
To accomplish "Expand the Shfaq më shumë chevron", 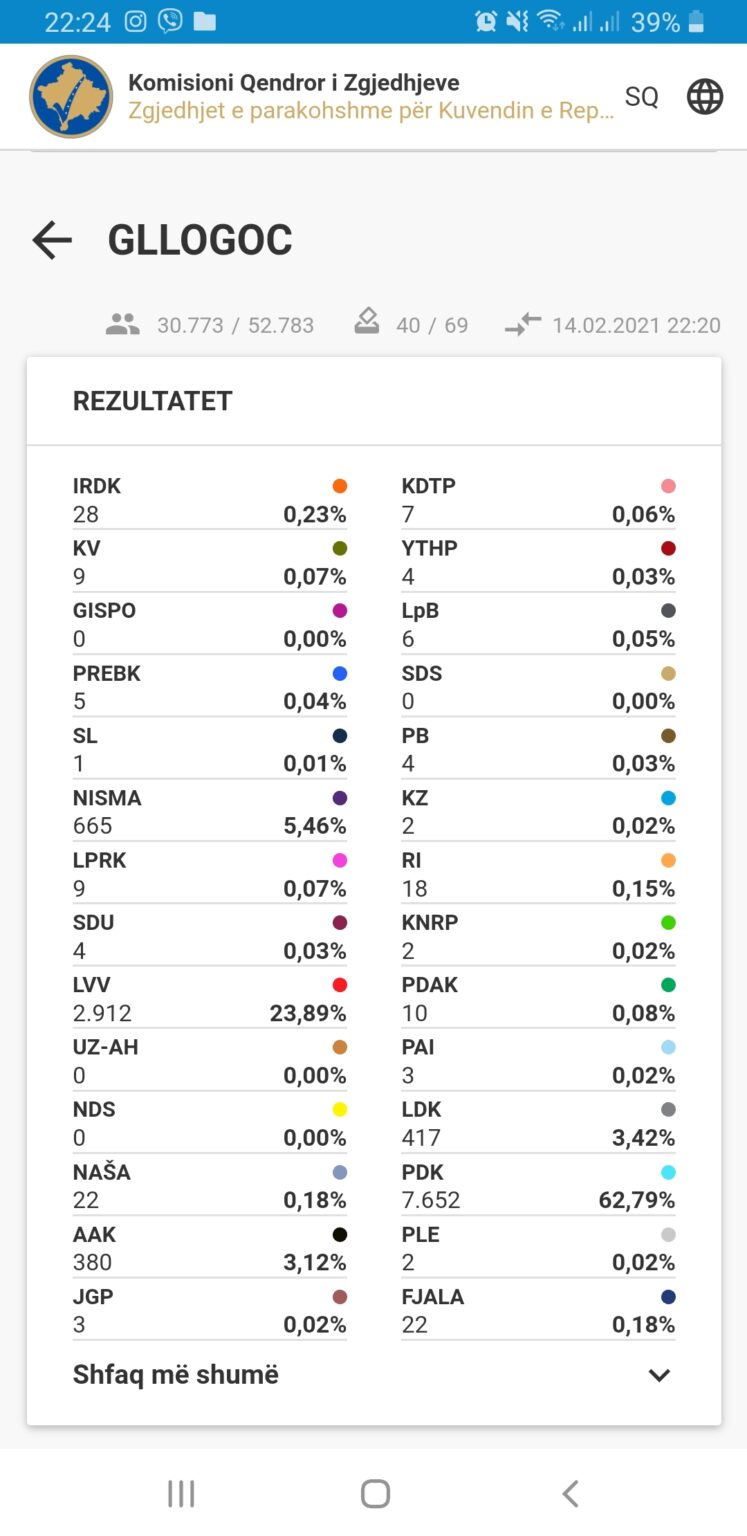I will (659, 1375).
